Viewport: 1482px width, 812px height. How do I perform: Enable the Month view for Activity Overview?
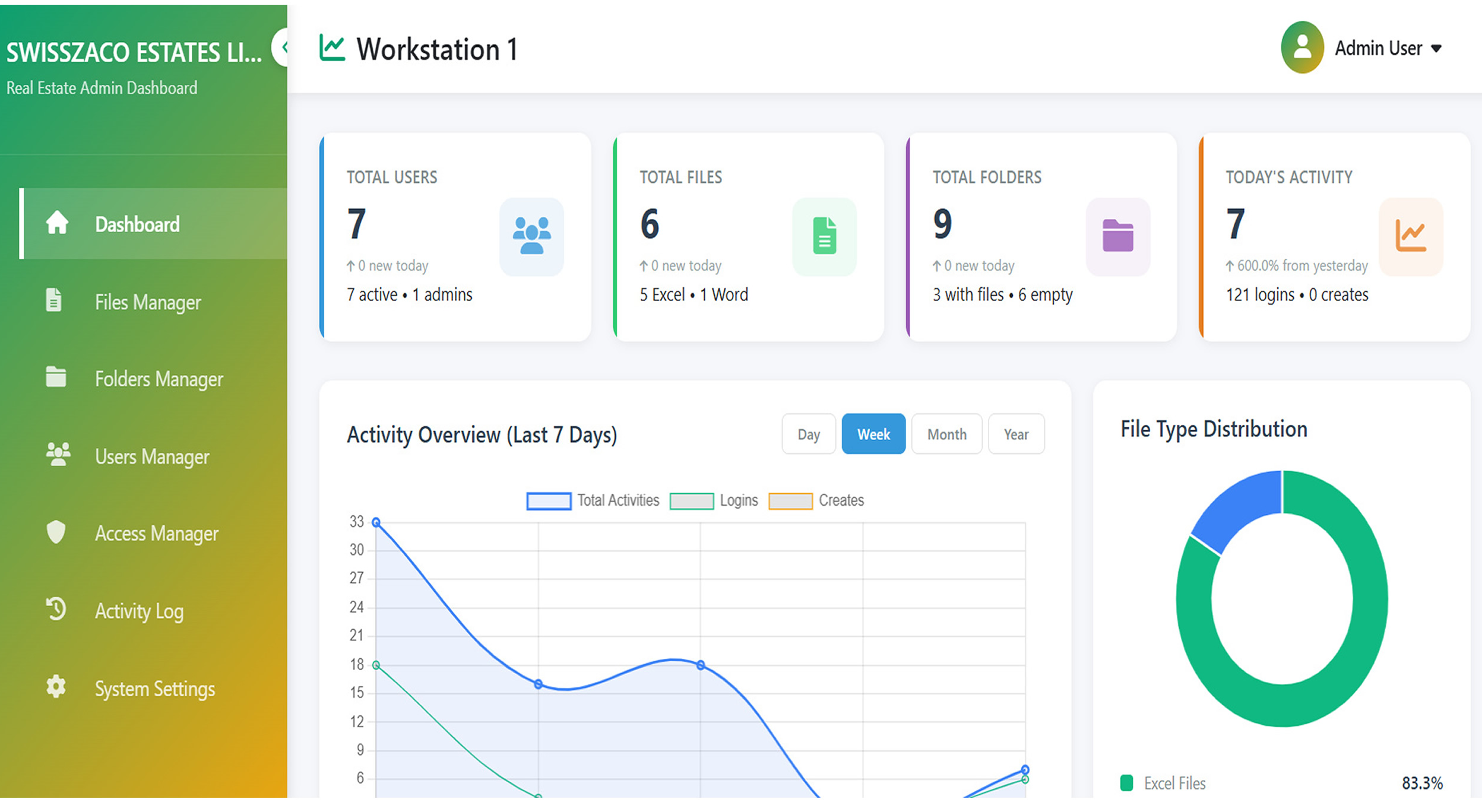(946, 434)
